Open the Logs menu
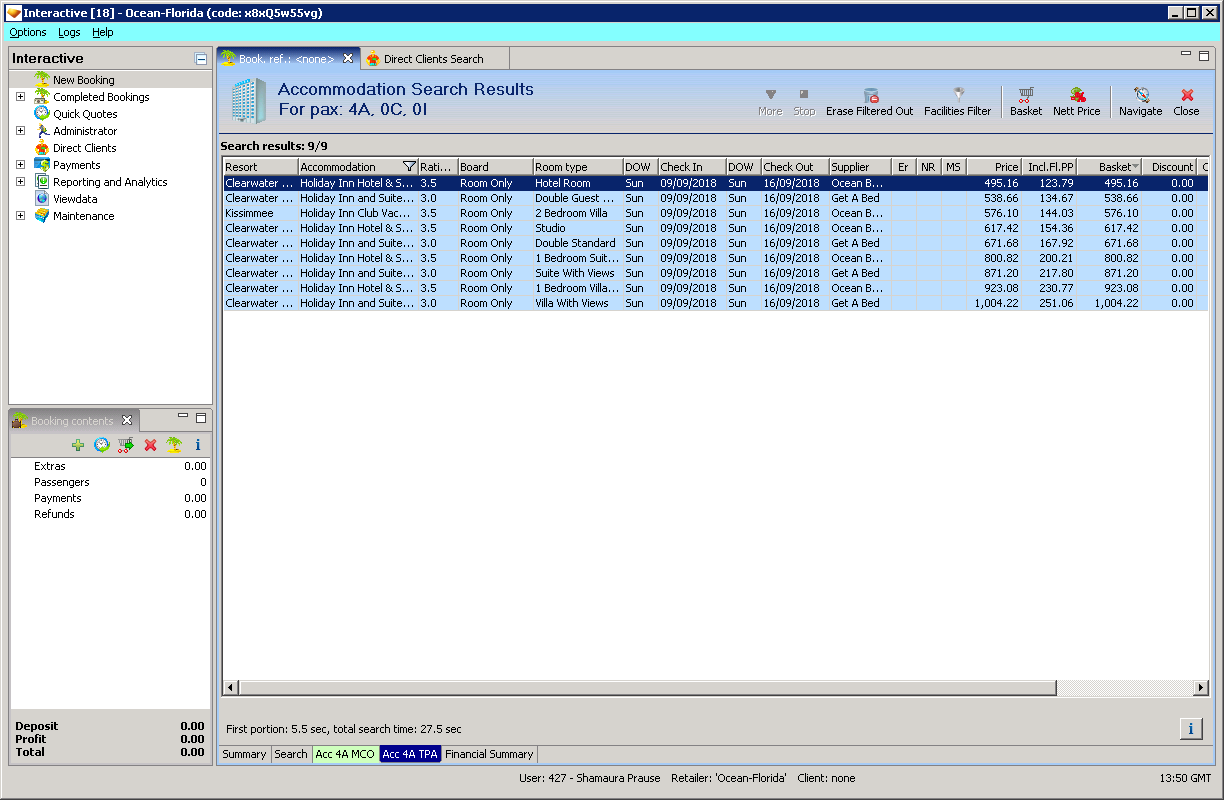The height and width of the screenshot is (800, 1224). (x=69, y=32)
